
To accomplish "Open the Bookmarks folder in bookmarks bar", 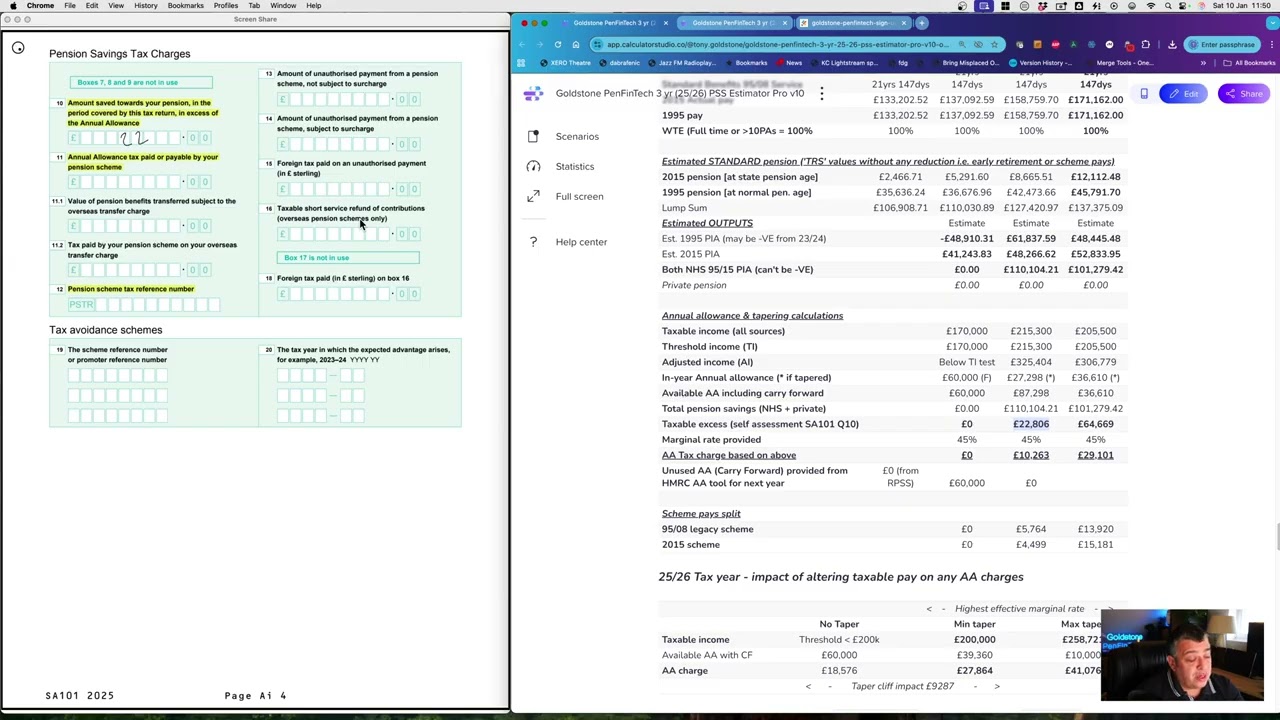I will (745, 63).
